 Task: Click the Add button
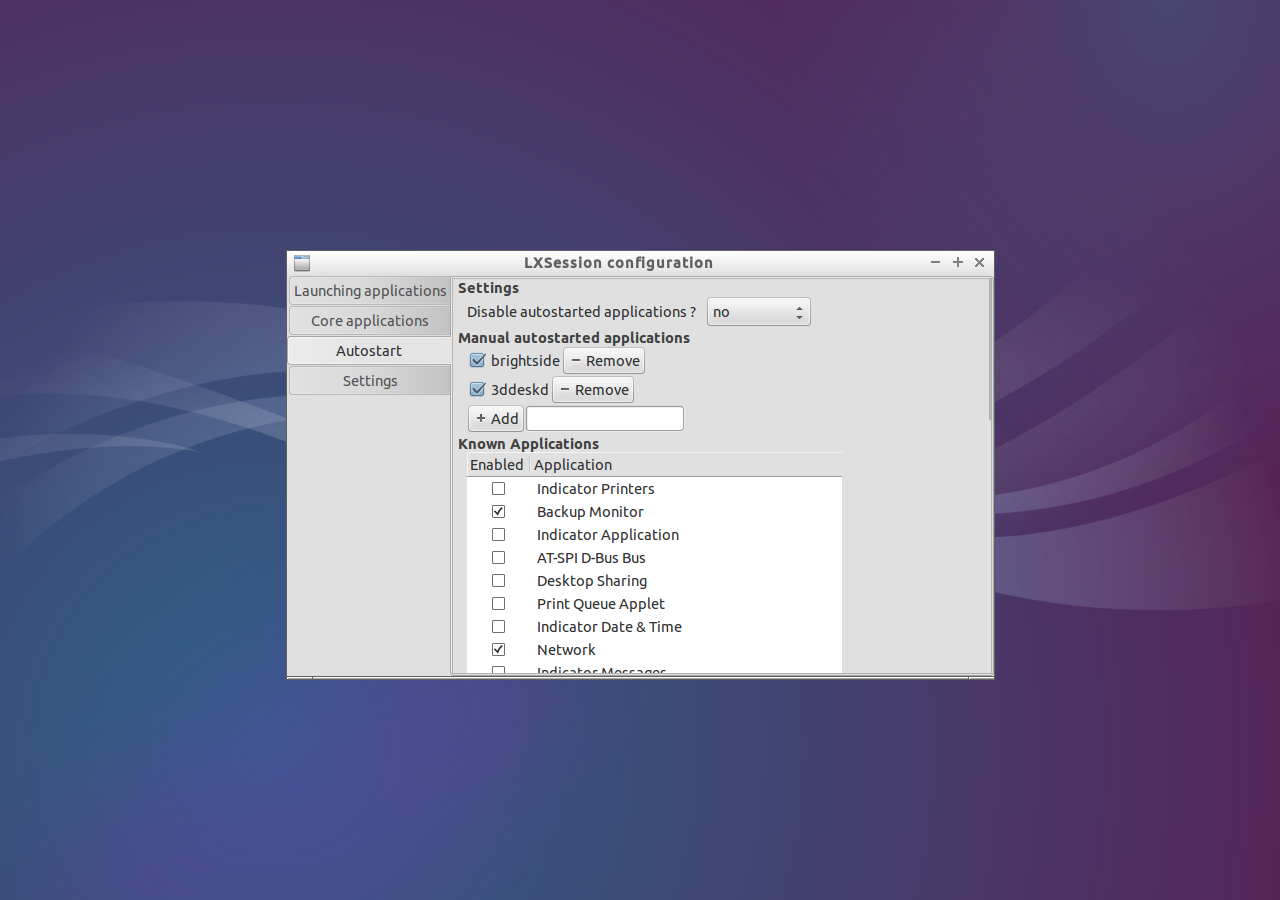[x=496, y=419]
